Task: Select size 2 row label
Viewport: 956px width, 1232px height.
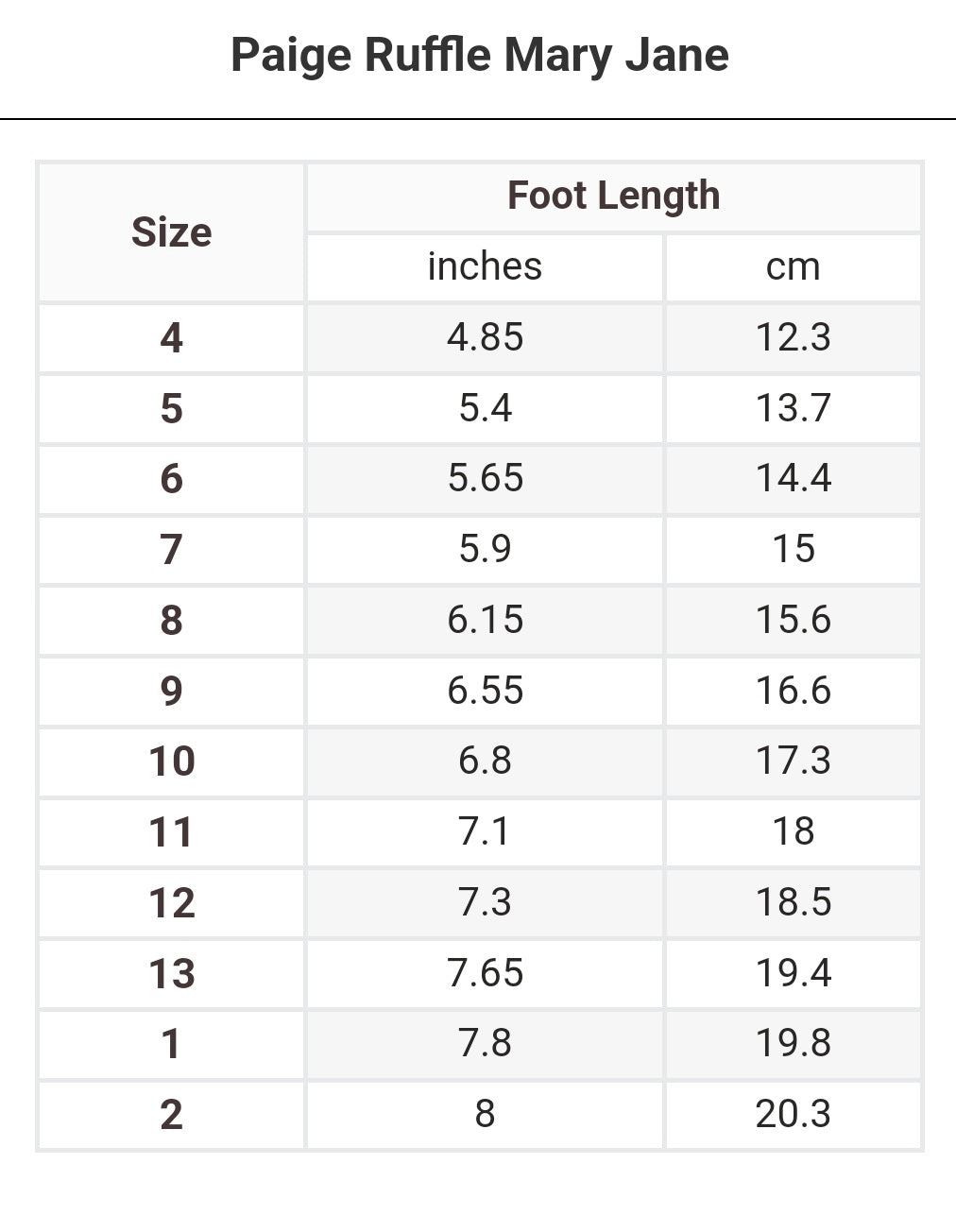Action: tap(171, 1115)
